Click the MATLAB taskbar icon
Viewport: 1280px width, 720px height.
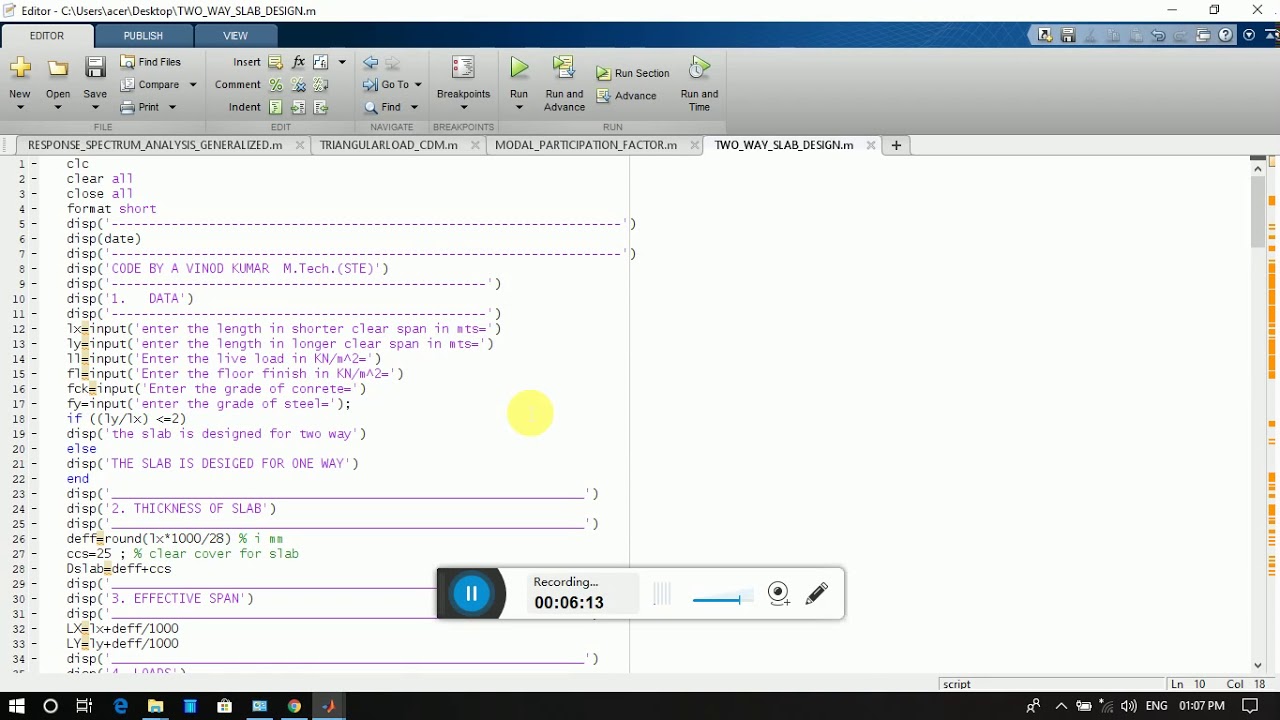329,706
